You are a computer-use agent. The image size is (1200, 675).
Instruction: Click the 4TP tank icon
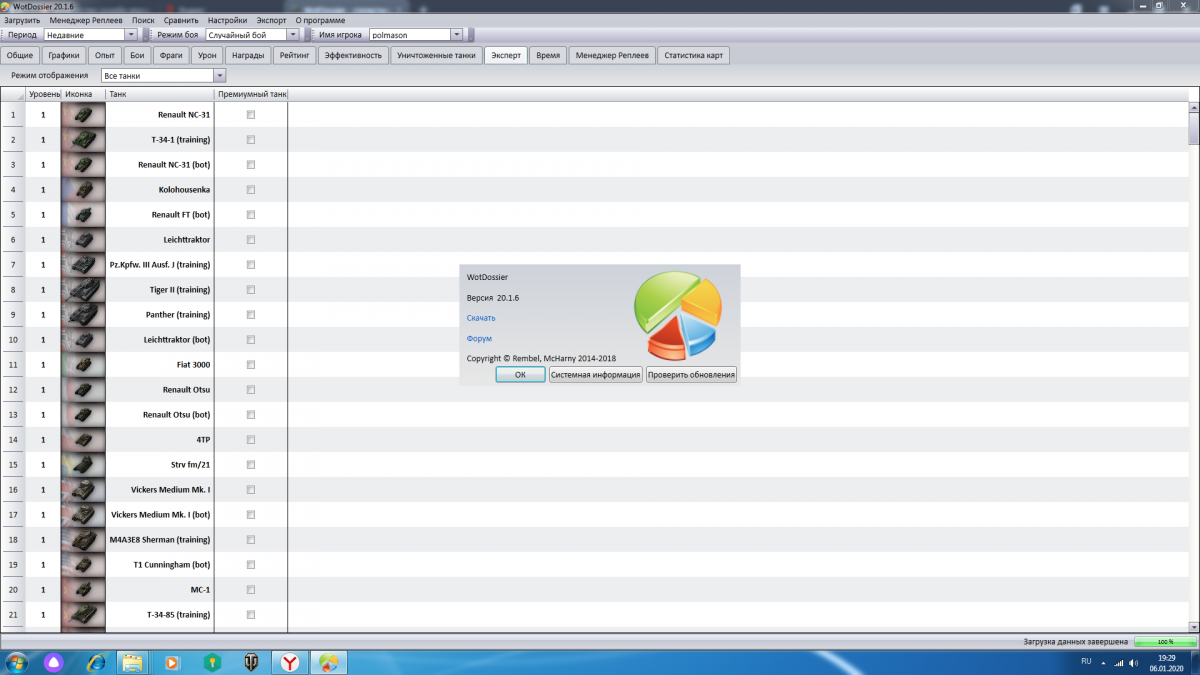[83, 440]
